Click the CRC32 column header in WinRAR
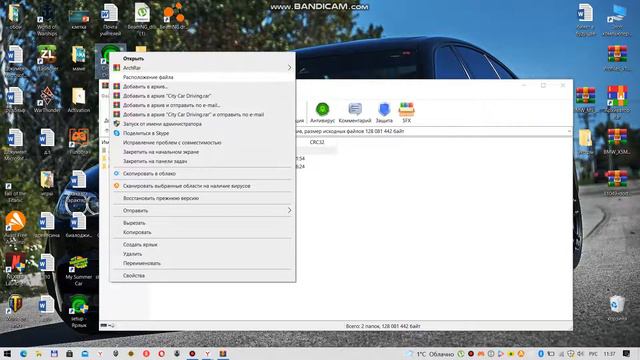The height and width of the screenshot is (360, 640). pyautogui.click(x=317, y=142)
